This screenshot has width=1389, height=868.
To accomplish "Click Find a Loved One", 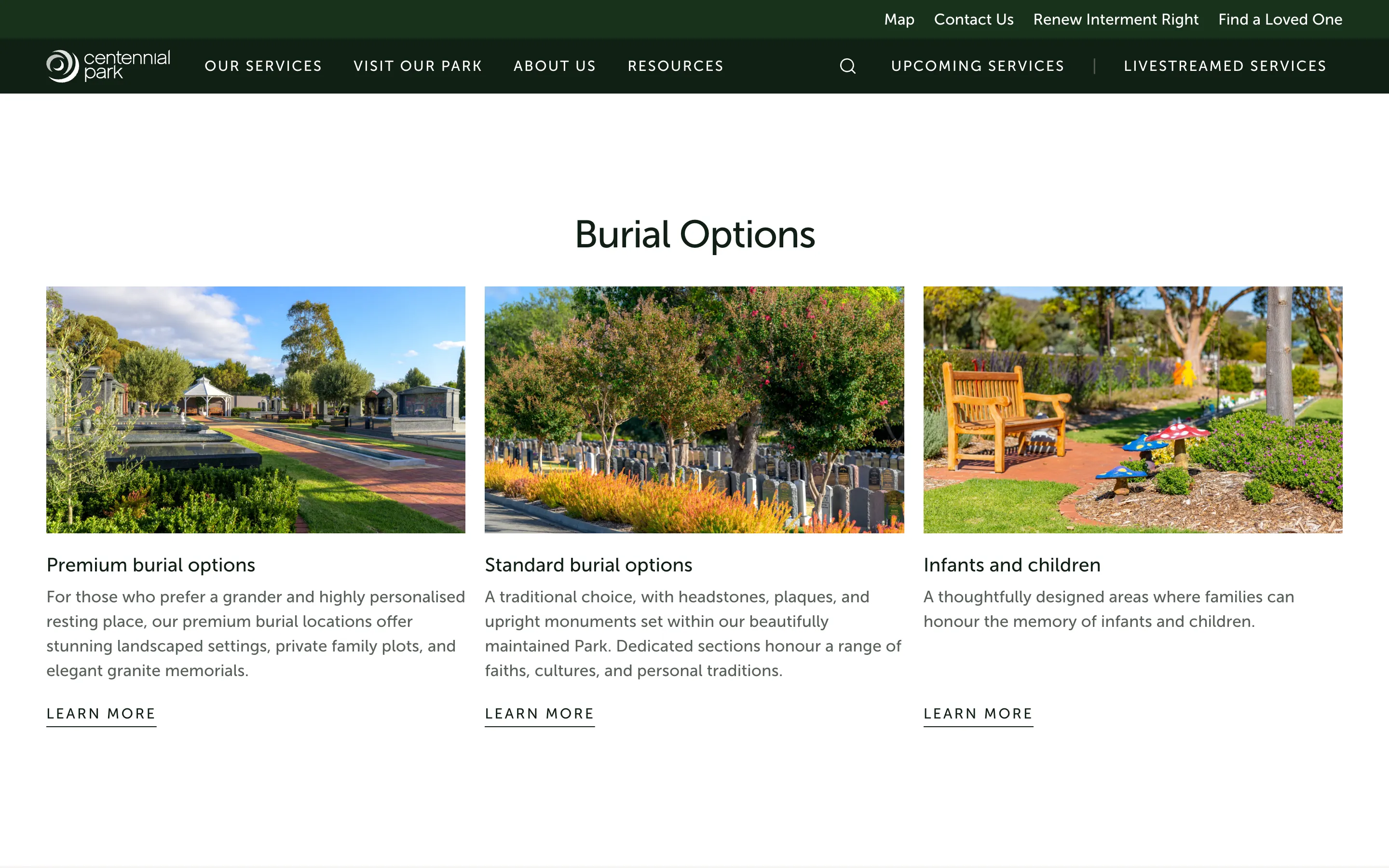I will (1280, 19).
